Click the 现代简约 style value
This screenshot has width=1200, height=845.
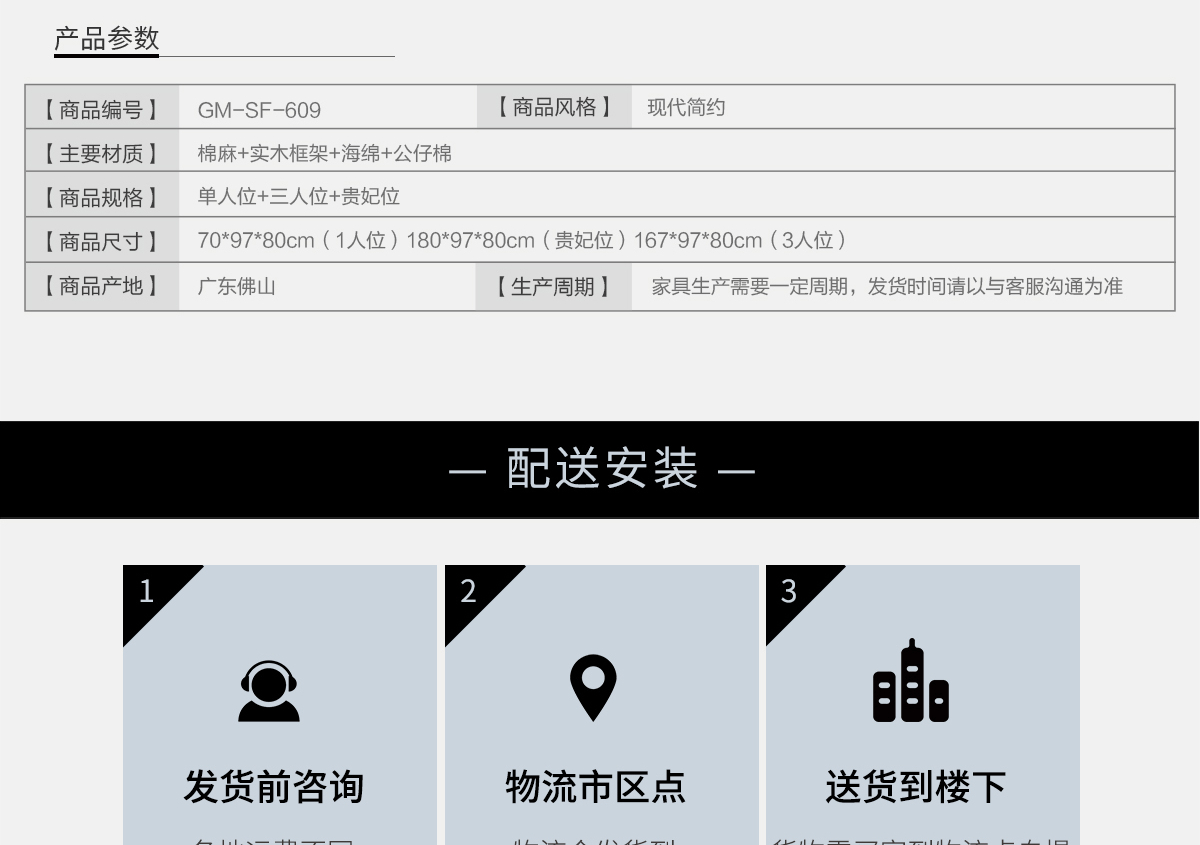pos(686,108)
